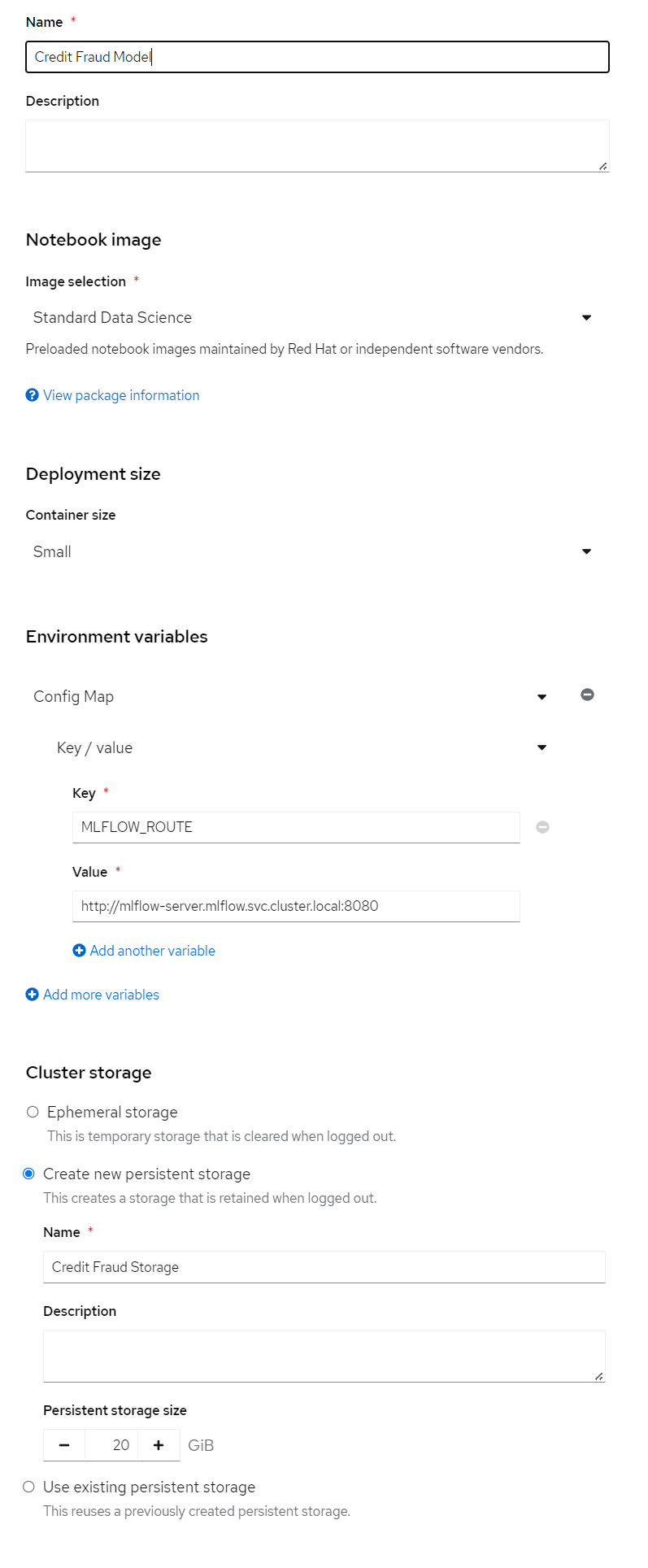
Task: Click the Credit Fraud Model name field
Action: 317,57
